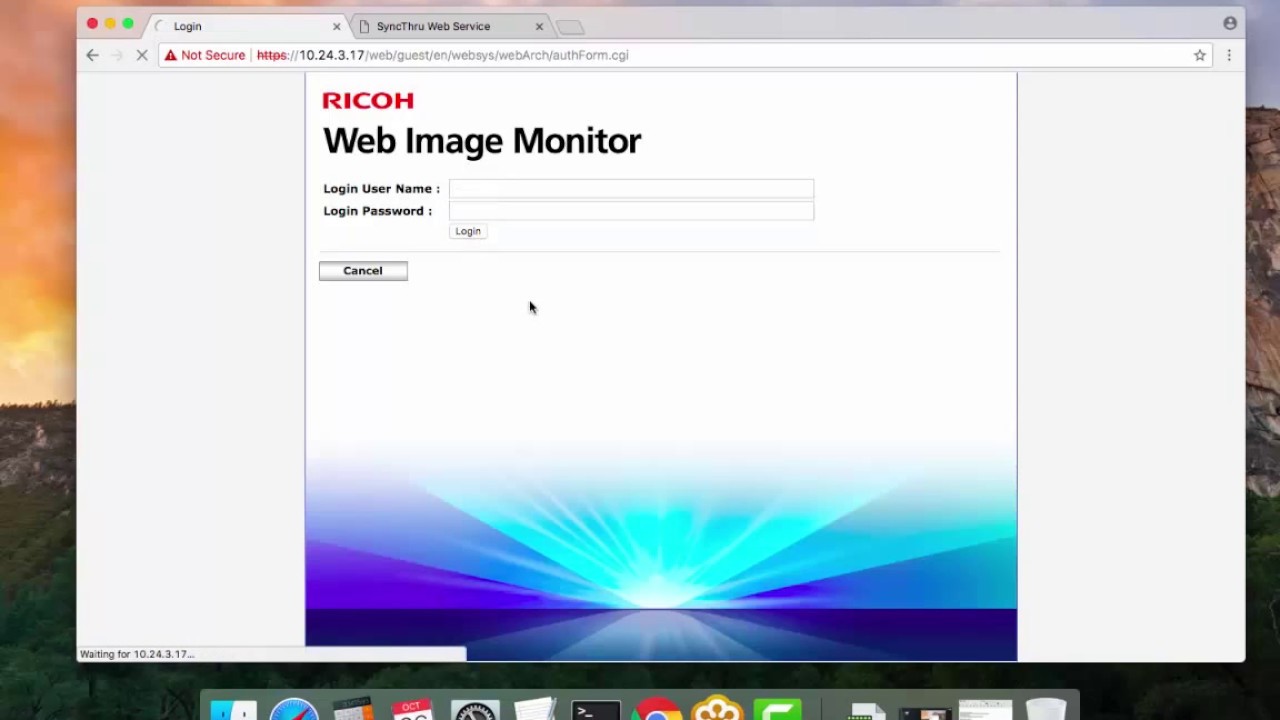This screenshot has height=720, width=1280.
Task: Open the Trash in the dock
Action: pyautogui.click(x=1046, y=710)
